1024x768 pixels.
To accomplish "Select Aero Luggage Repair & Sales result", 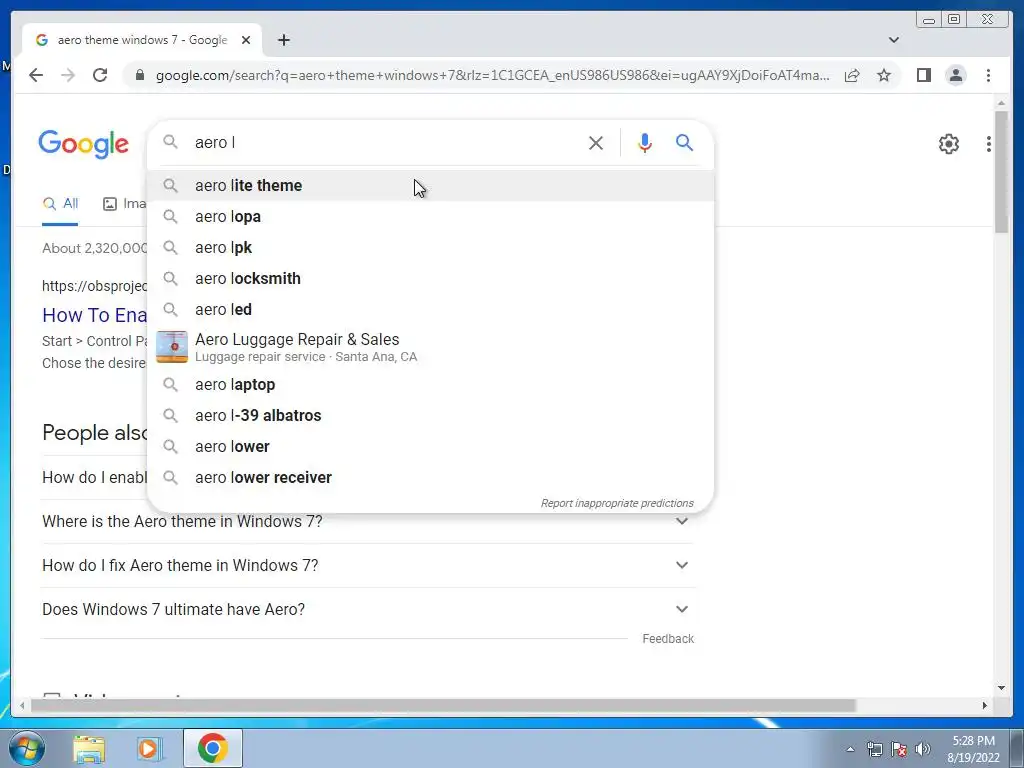I will click(x=431, y=347).
